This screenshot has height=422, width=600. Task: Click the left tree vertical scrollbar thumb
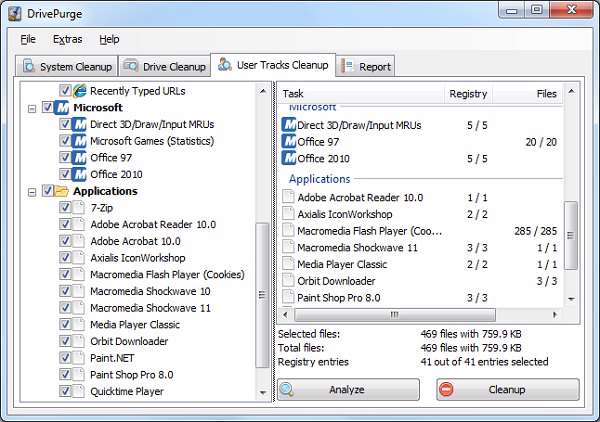pyautogui.click(x=262, y=295)
